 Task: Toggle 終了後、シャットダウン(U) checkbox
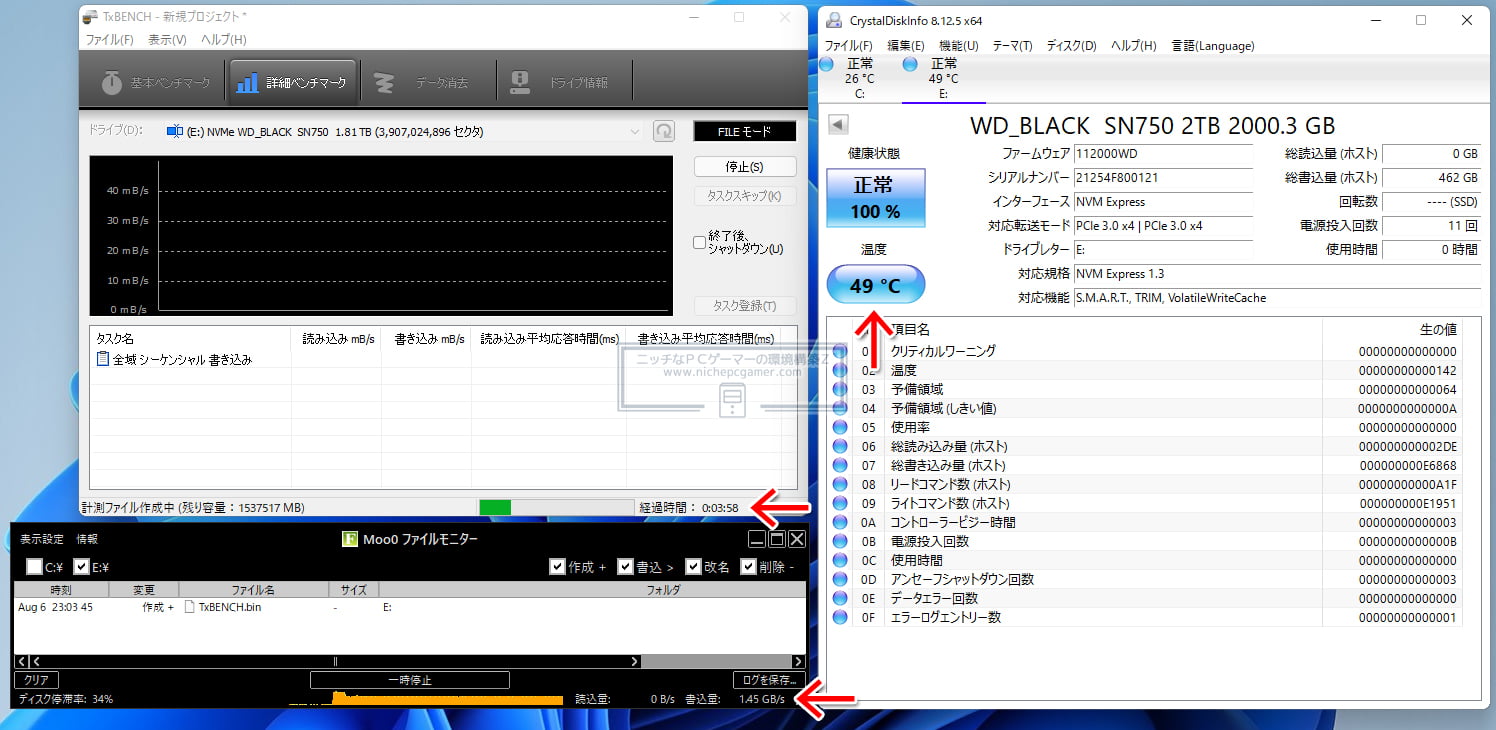point(700,242)
